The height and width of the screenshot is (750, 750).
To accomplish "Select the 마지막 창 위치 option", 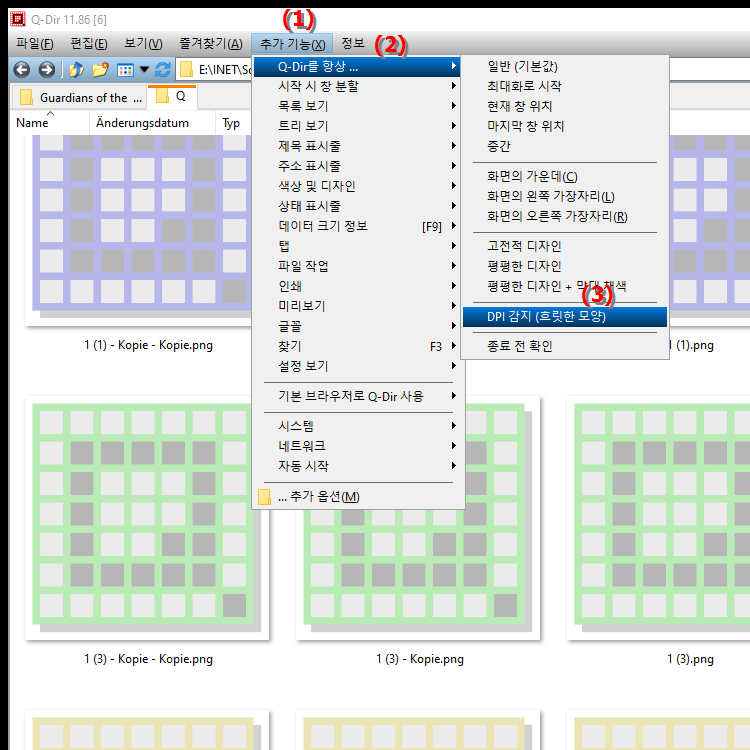I will [x=565, y=126].
